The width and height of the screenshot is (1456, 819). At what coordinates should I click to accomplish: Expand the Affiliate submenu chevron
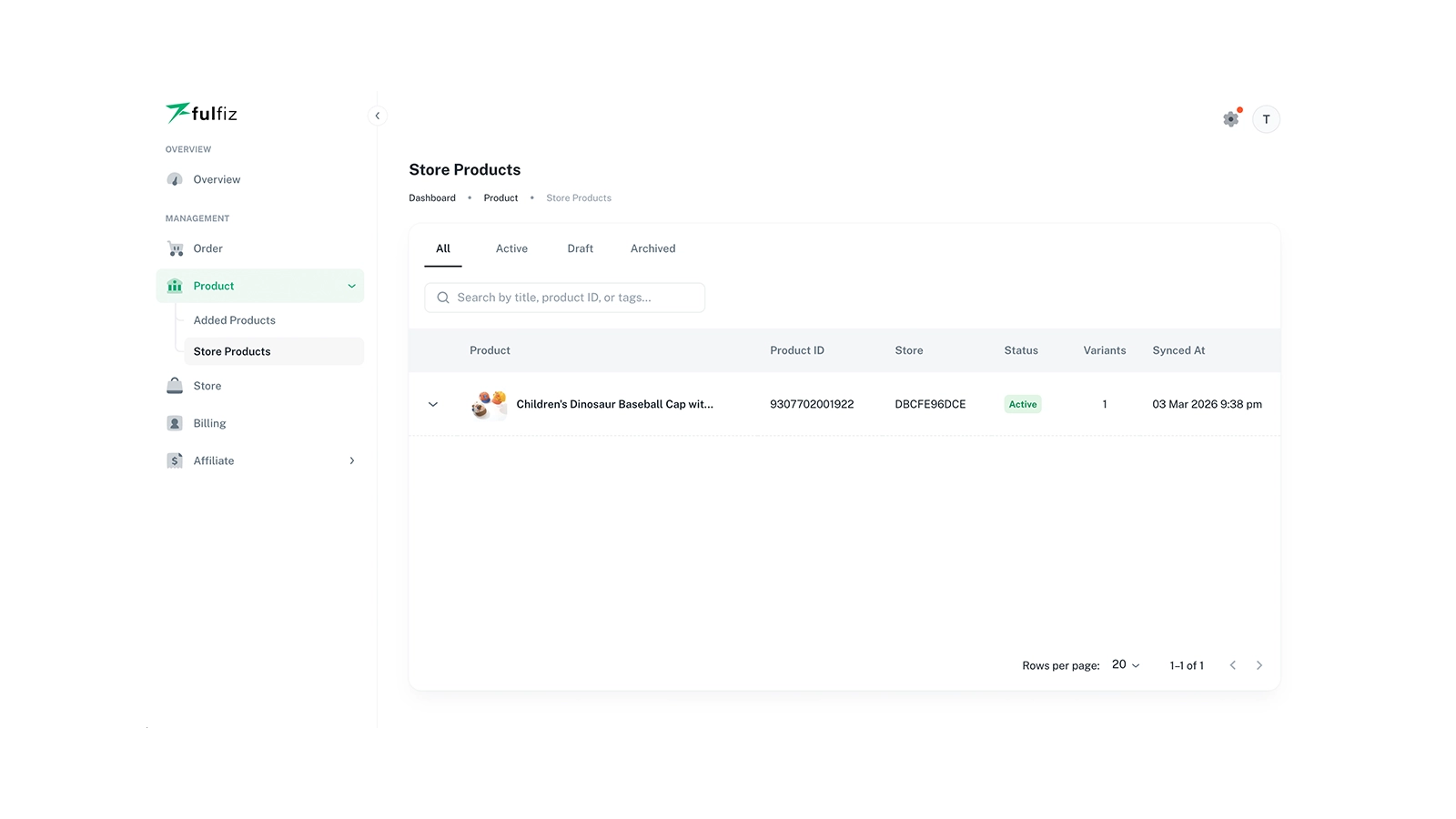click(352, 460)
